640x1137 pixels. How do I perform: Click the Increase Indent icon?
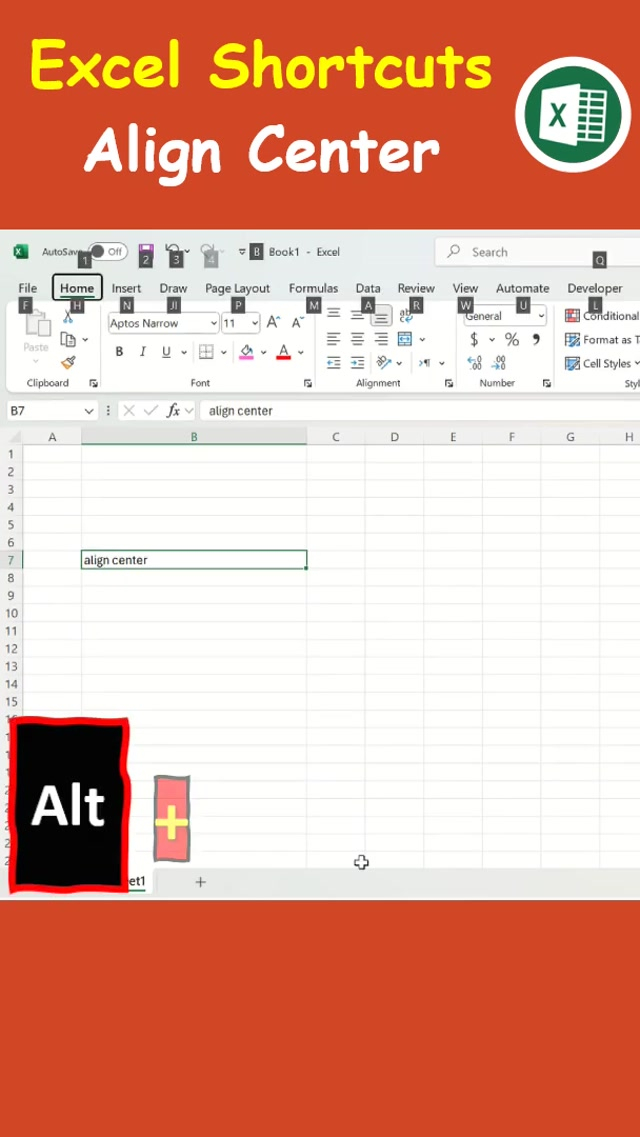[x=357, y=363]
